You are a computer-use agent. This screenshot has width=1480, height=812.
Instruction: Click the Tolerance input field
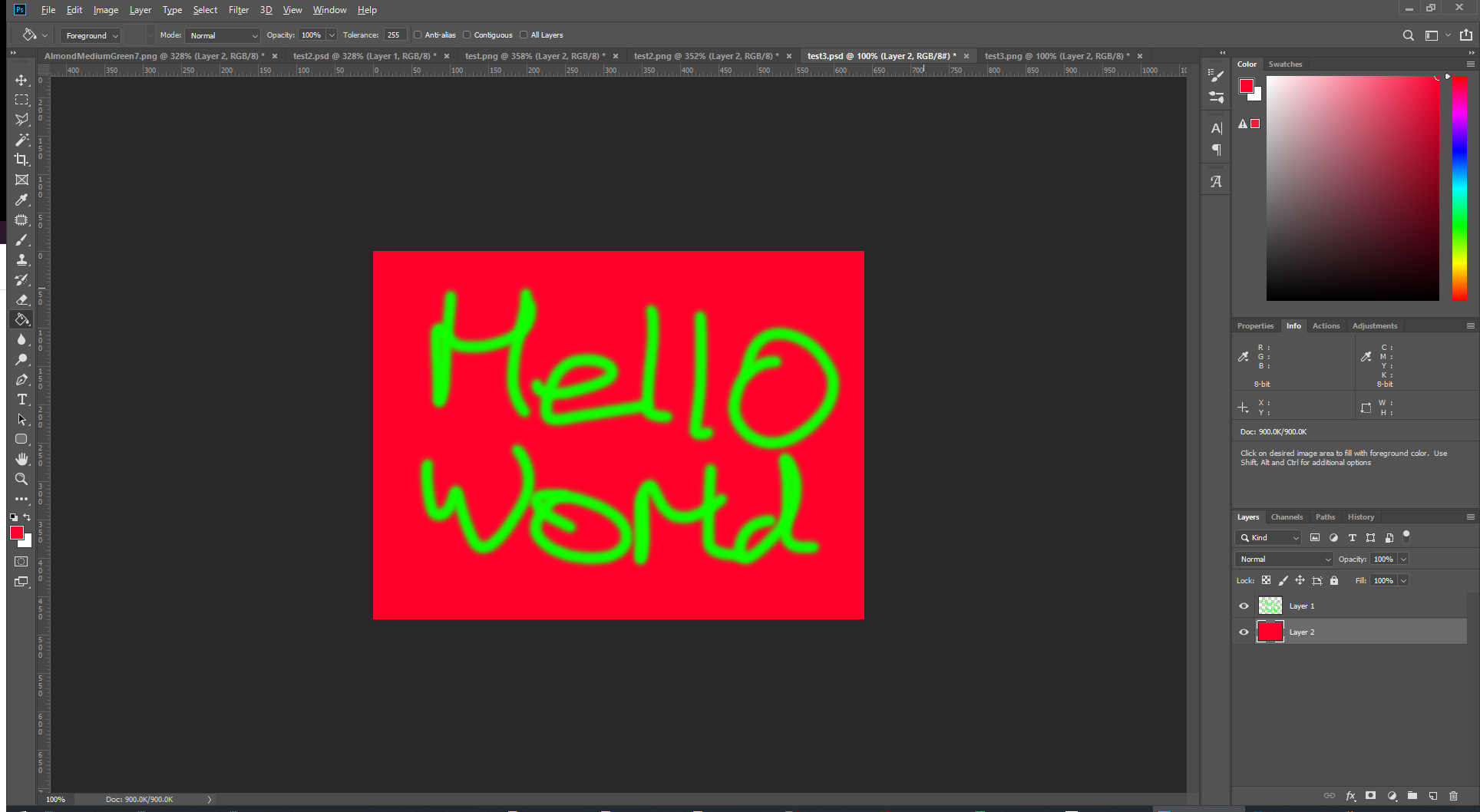tap(395, 35)
